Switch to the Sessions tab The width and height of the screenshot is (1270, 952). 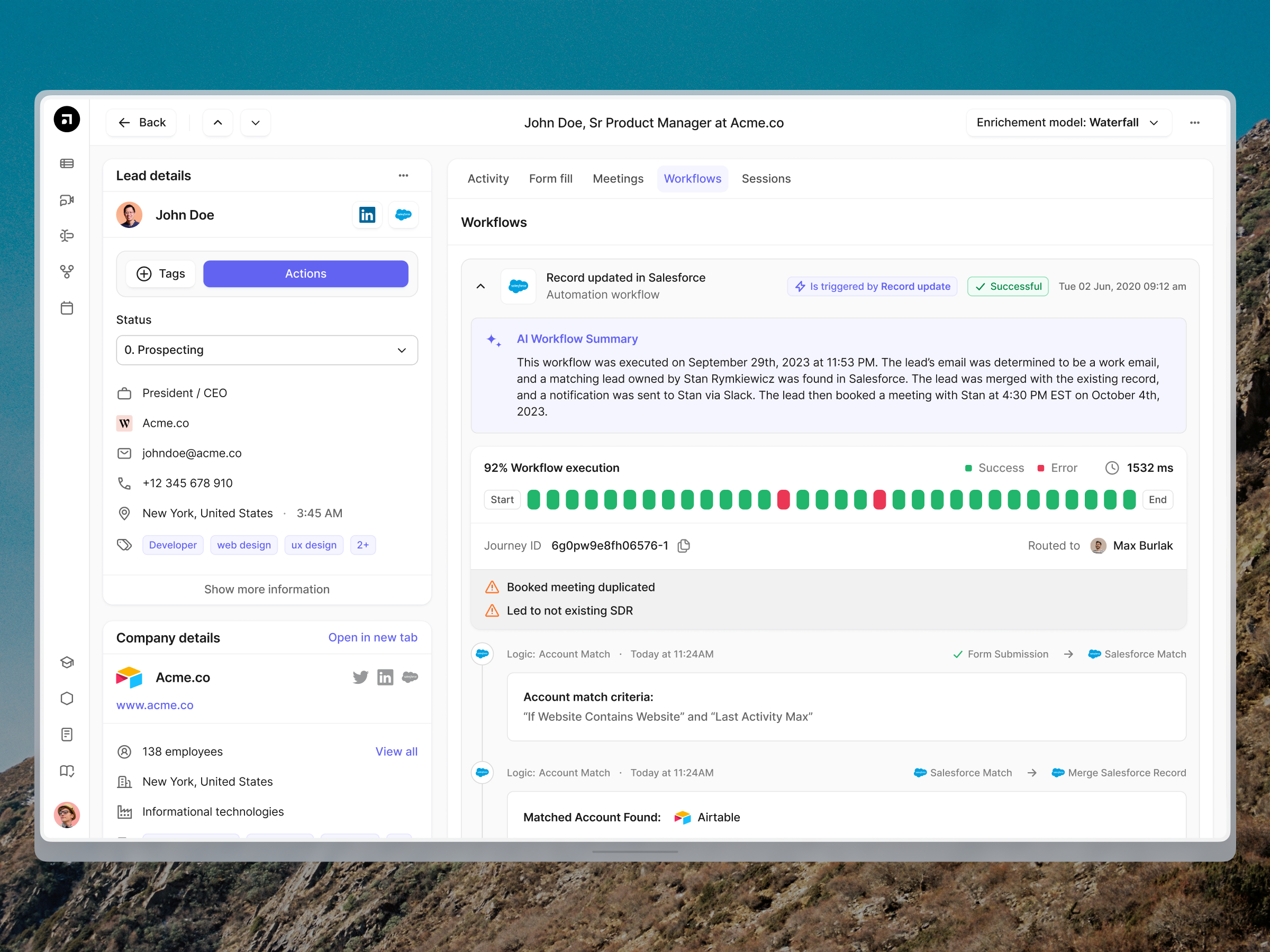click(x=766, y=178)
